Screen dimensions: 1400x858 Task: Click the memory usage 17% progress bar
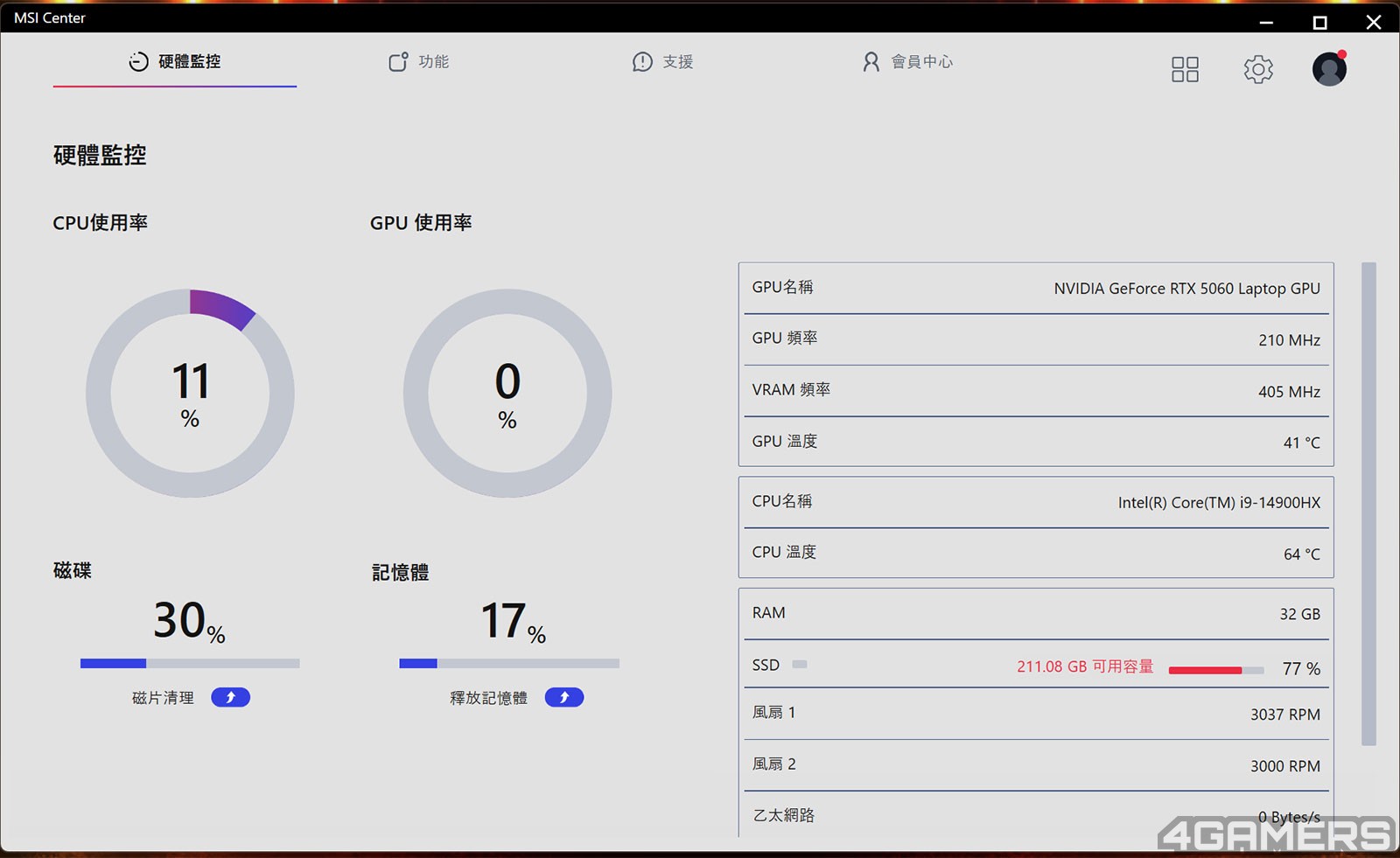point(508,663)
